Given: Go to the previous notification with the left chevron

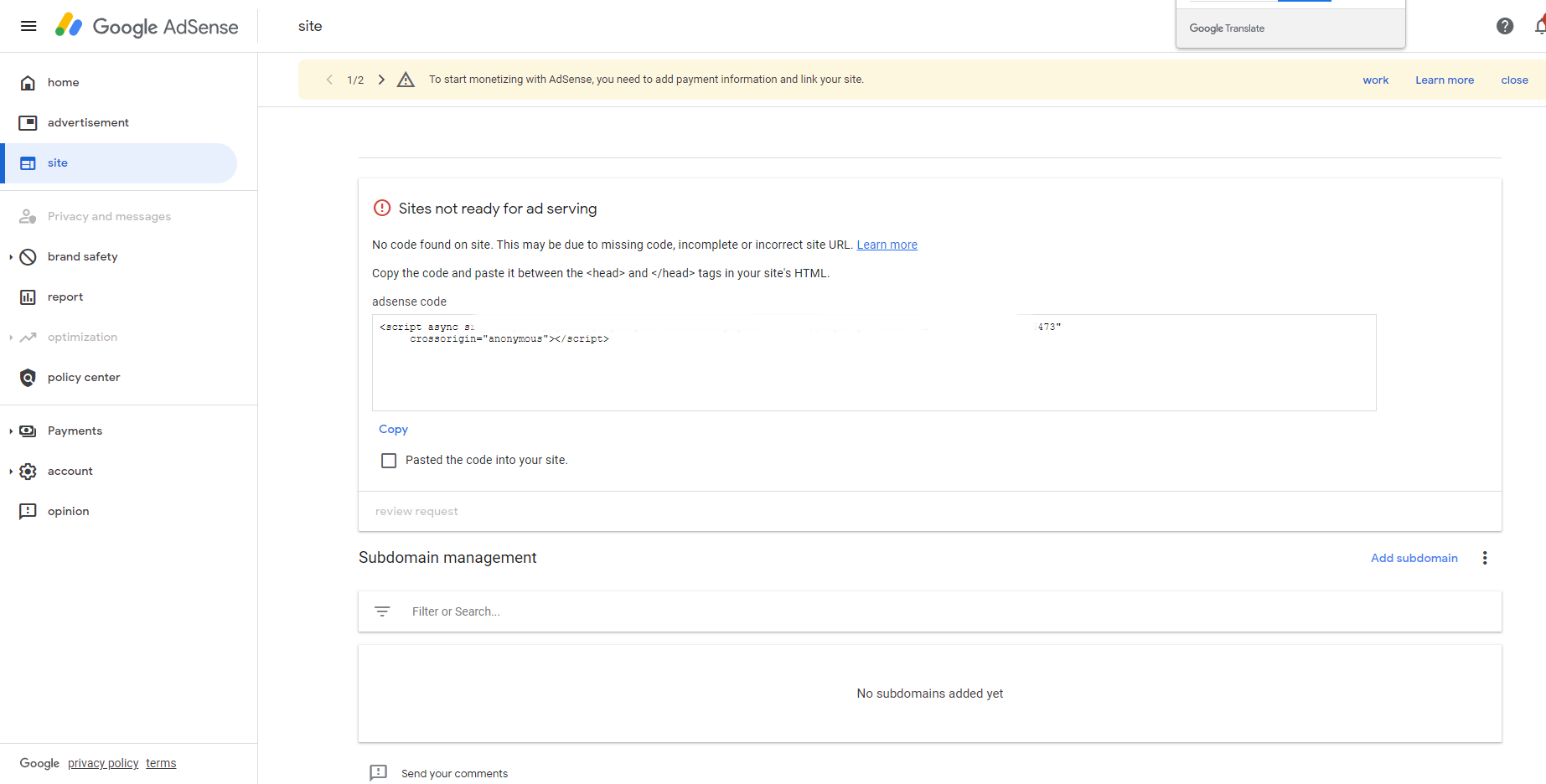Looking at the screenshot, I should point(329,80).
